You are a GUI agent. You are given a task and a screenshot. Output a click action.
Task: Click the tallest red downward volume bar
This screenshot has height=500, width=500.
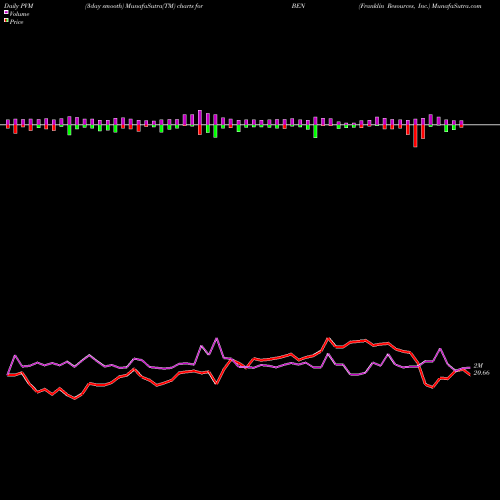[x=415, y=136]
